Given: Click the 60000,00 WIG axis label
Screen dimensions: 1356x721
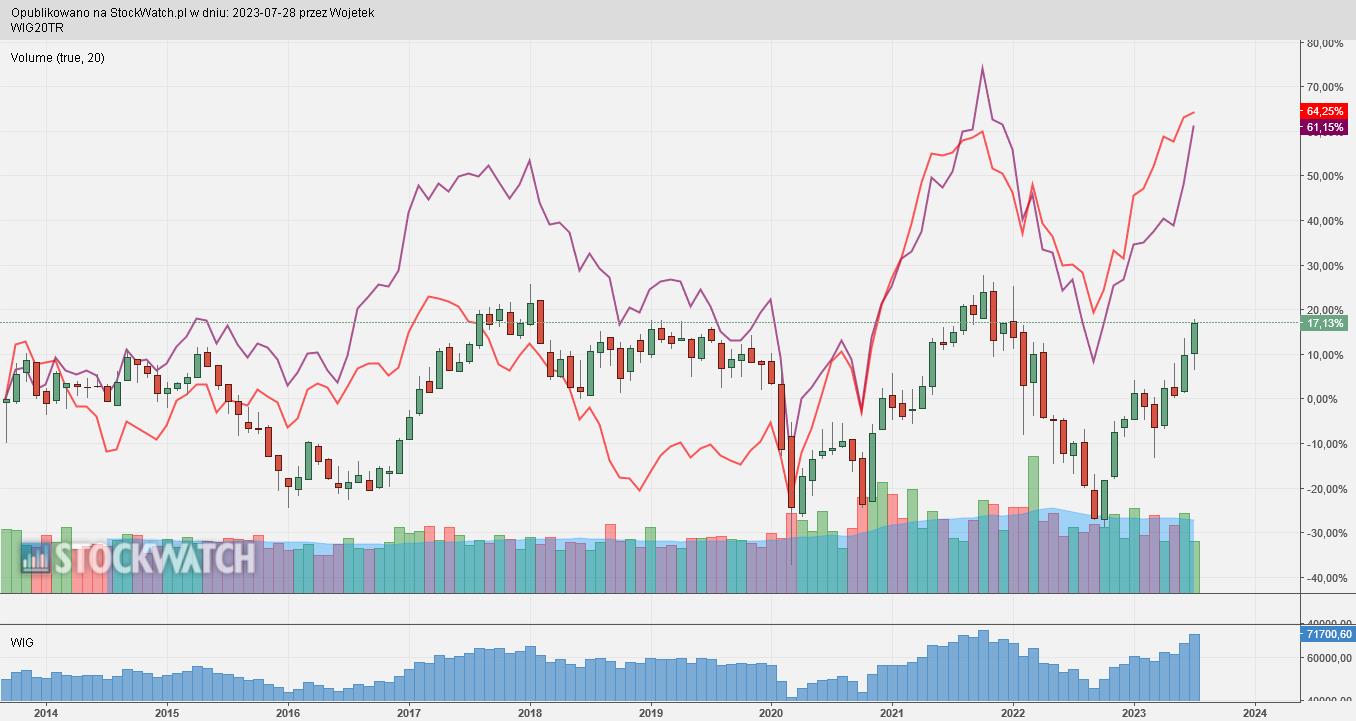Looking at the screenshot, I should point(1328,659).
